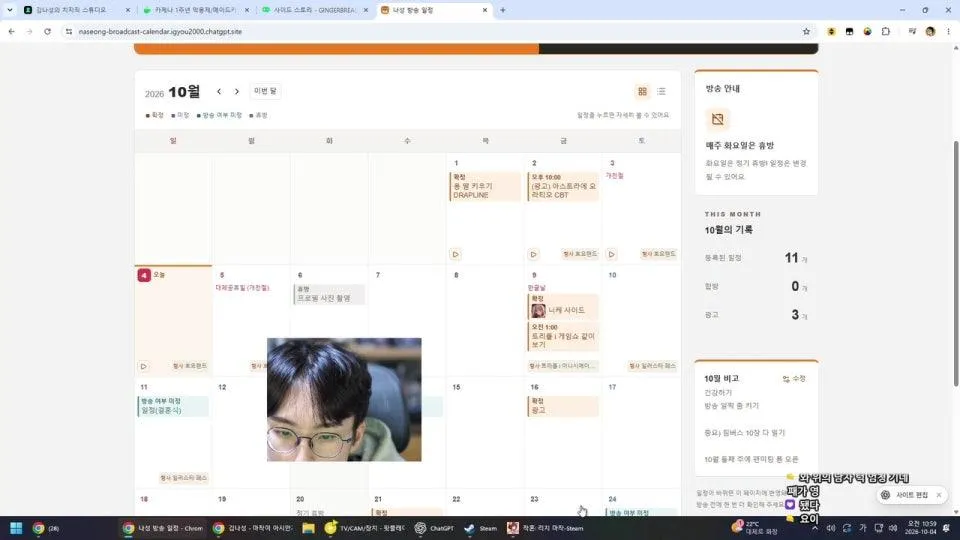Click play icon on October 3 cell
The image size is (960, 540).
click(x=611, y=254)
